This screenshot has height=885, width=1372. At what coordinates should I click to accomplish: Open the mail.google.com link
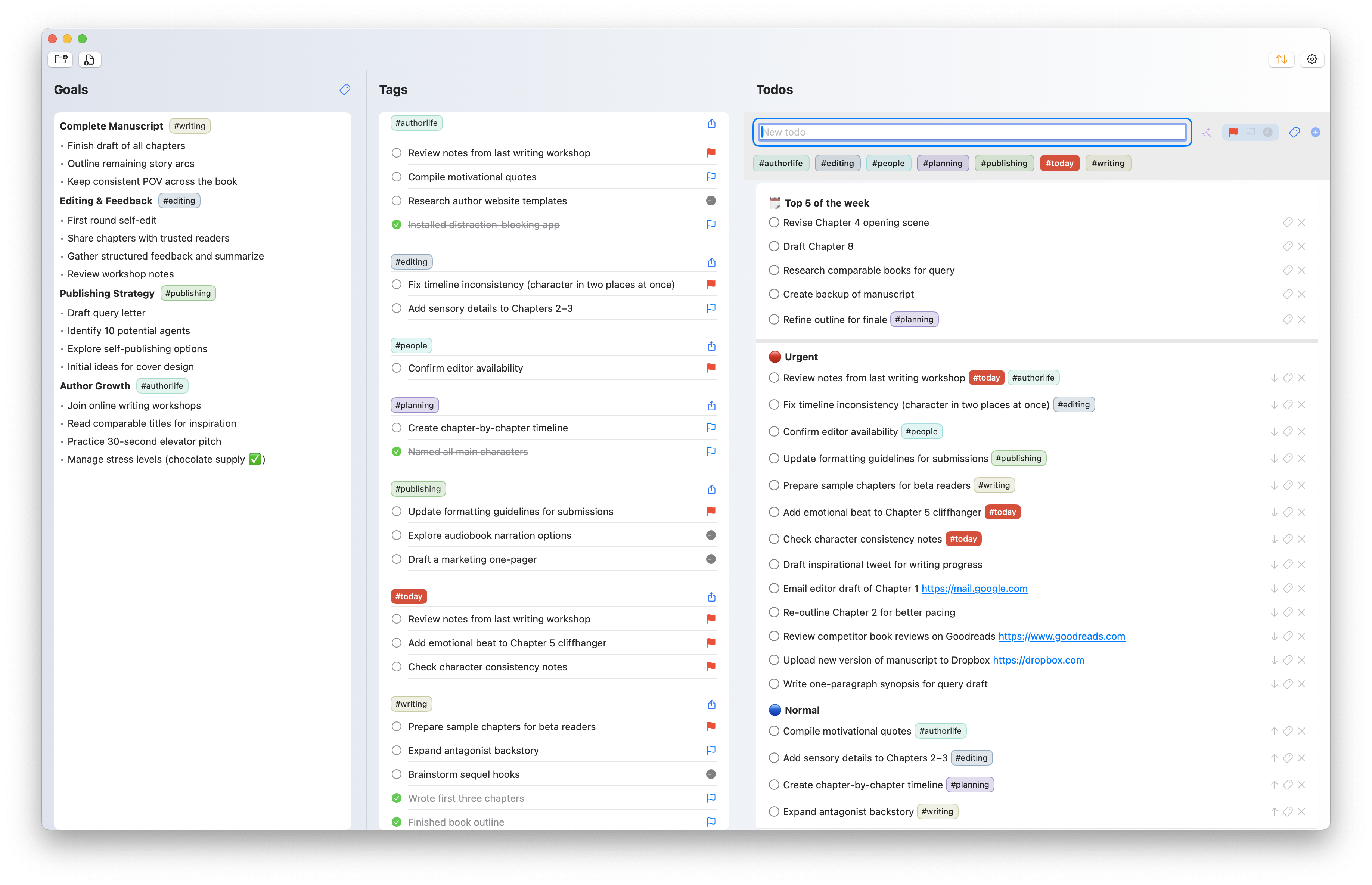[974, 589]
